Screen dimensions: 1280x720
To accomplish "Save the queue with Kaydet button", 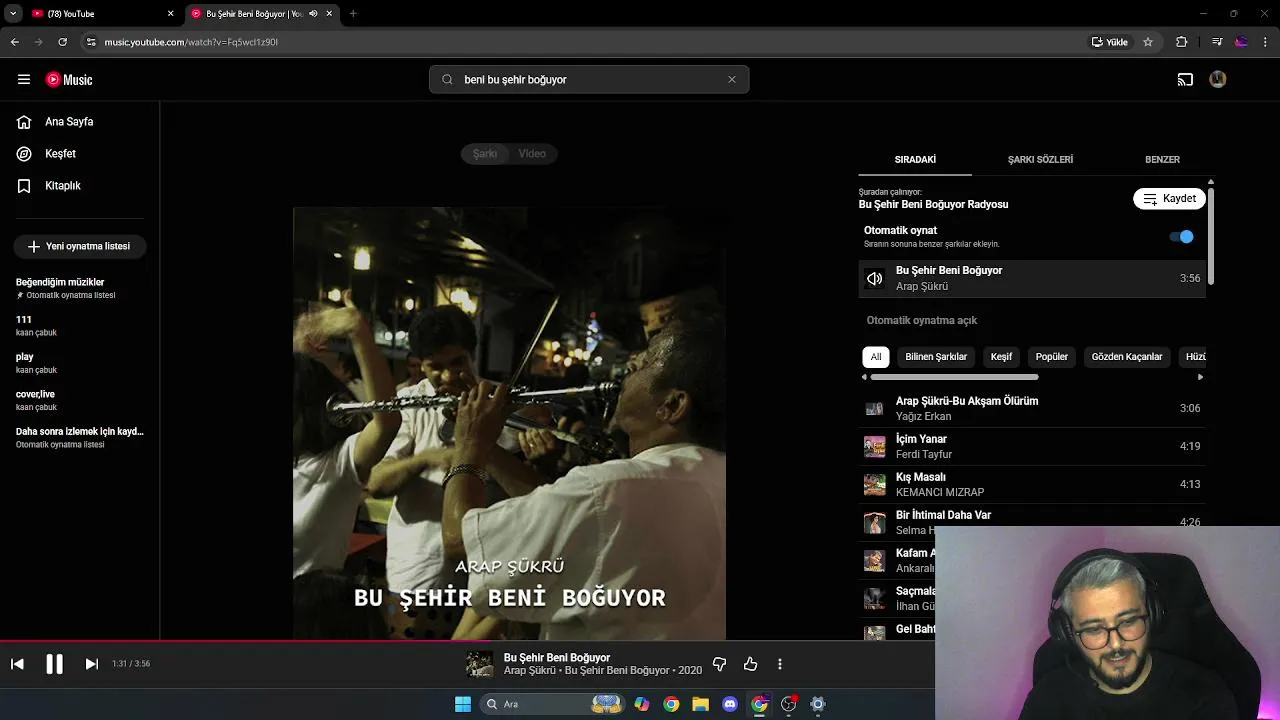I will (x=1169, y=199).
